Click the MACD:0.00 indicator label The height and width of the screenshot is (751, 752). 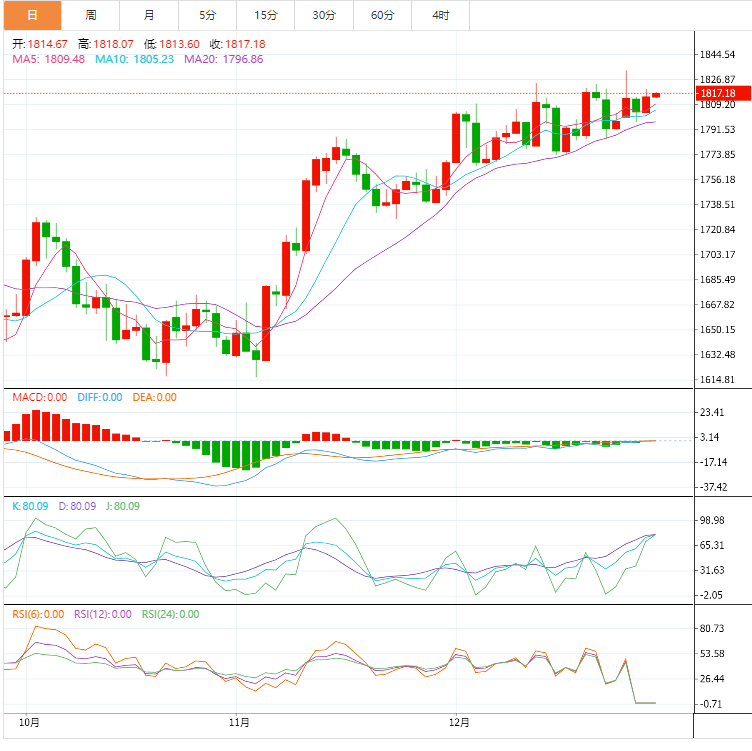click(x=40, y=397)
